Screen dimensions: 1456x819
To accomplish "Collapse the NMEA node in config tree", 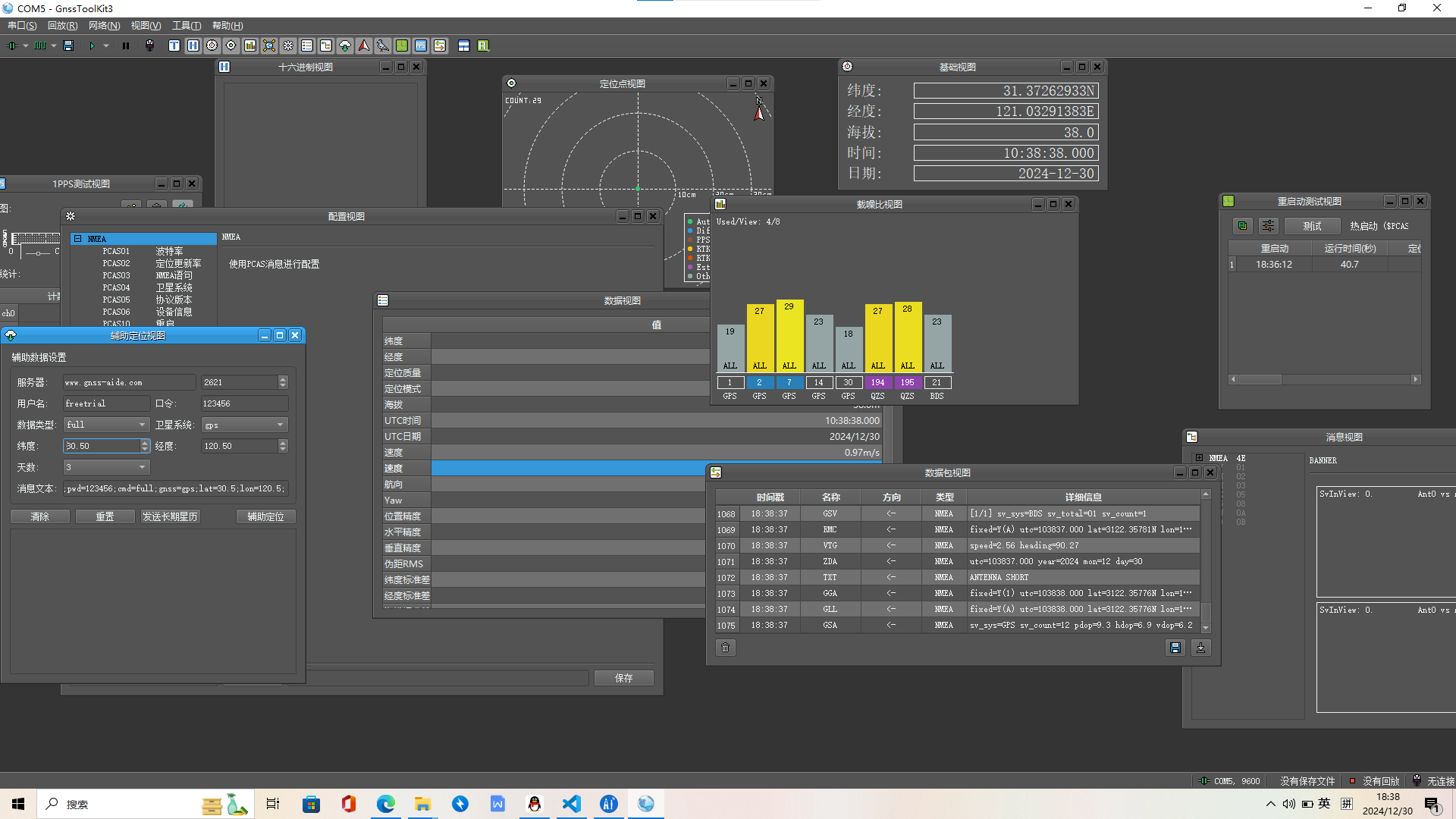I will 77,239.
